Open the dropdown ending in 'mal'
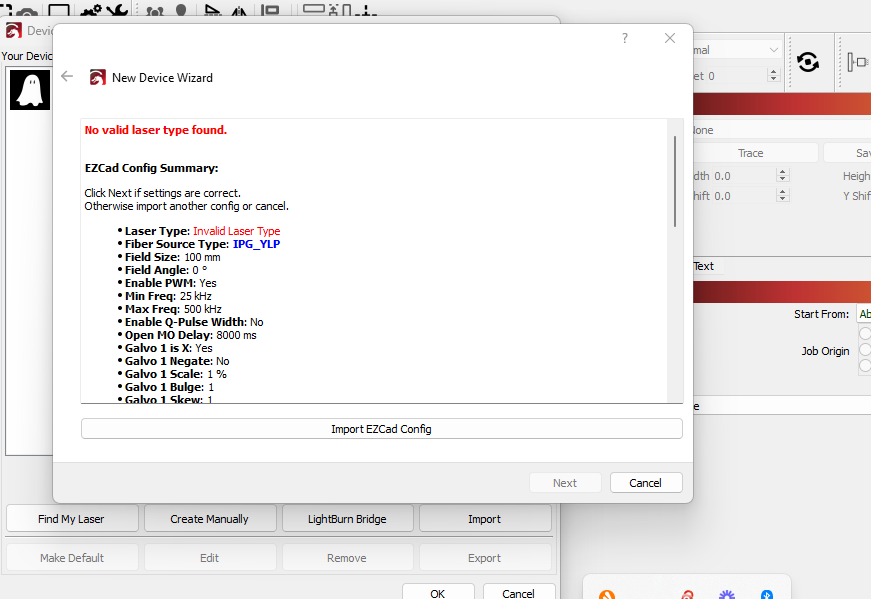 coord(737,50)
